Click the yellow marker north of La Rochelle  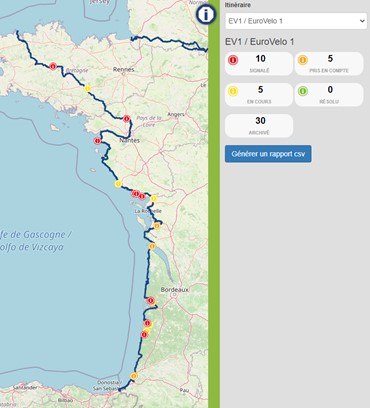(x=153, y=199)
